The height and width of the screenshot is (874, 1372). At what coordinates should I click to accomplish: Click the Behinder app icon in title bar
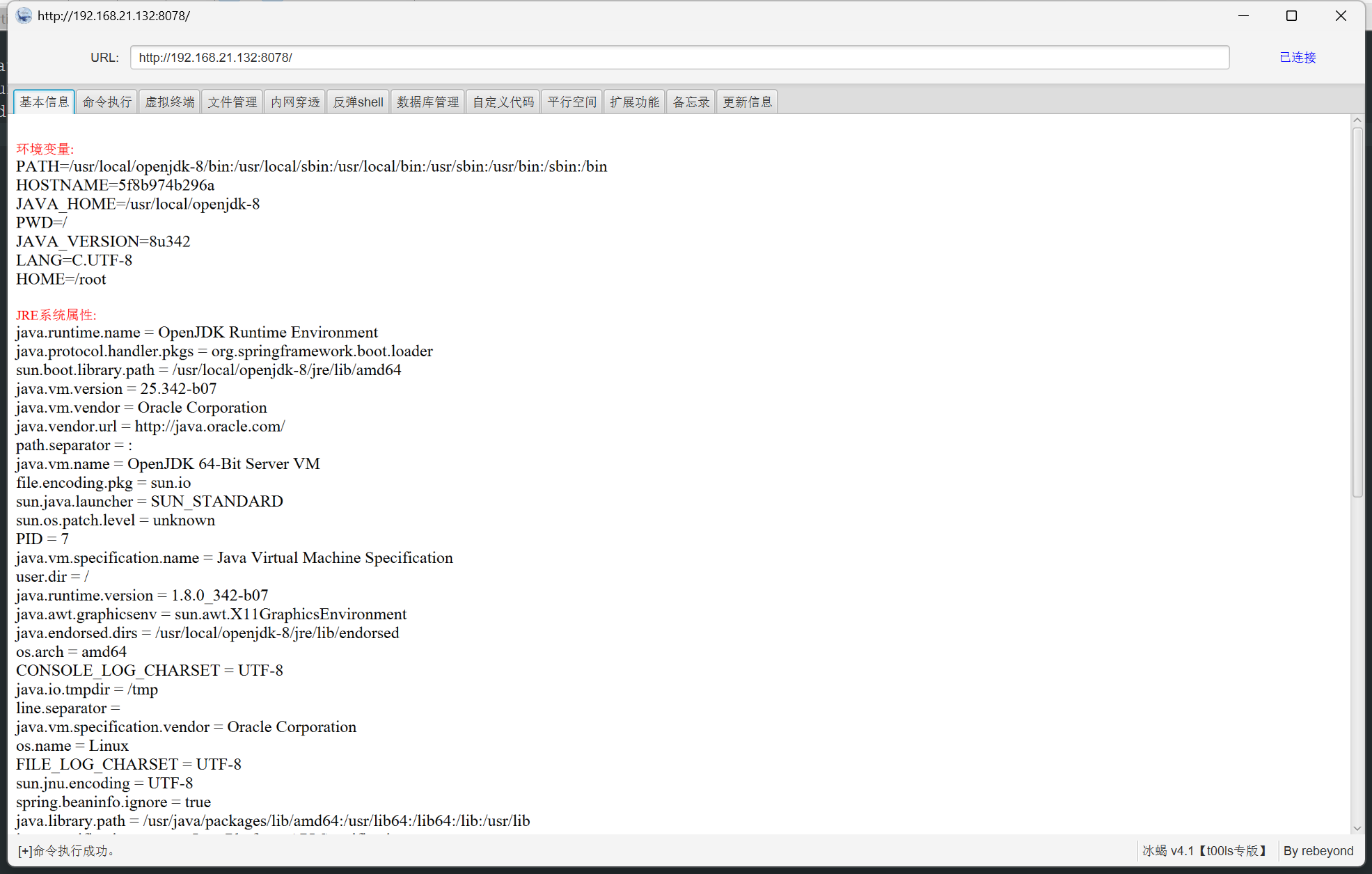pyautogui.click(x=24, y=15)
